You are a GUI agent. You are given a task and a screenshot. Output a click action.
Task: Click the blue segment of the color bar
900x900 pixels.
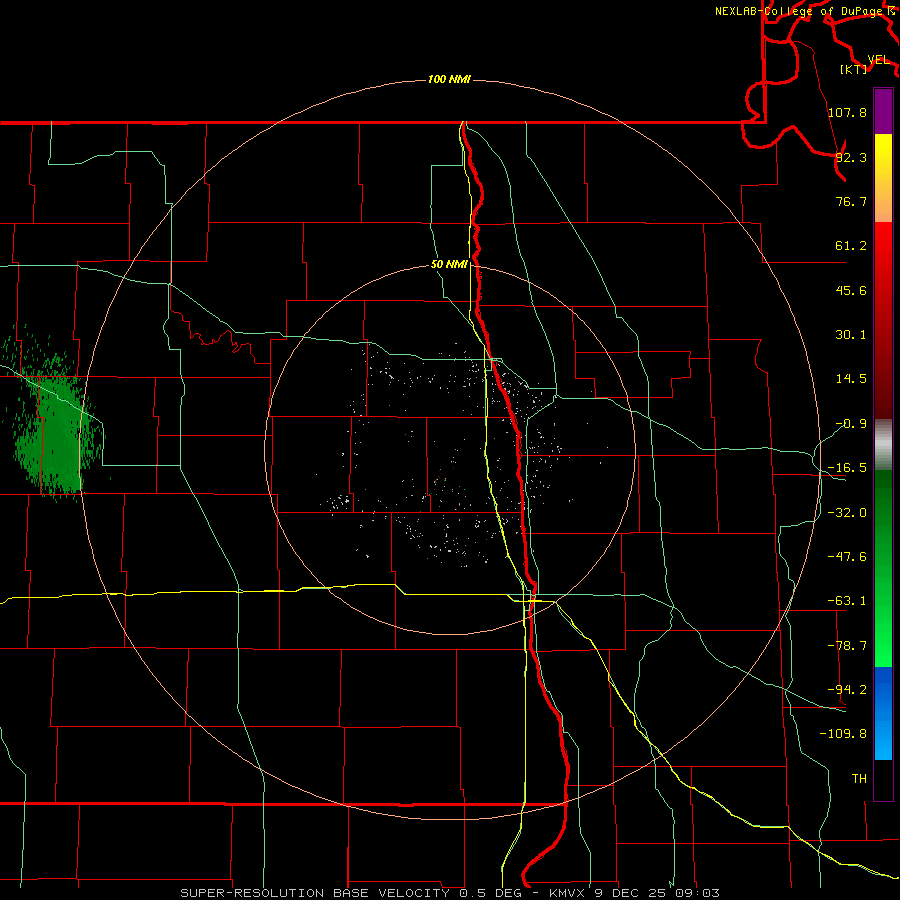[x=883, y=713]
